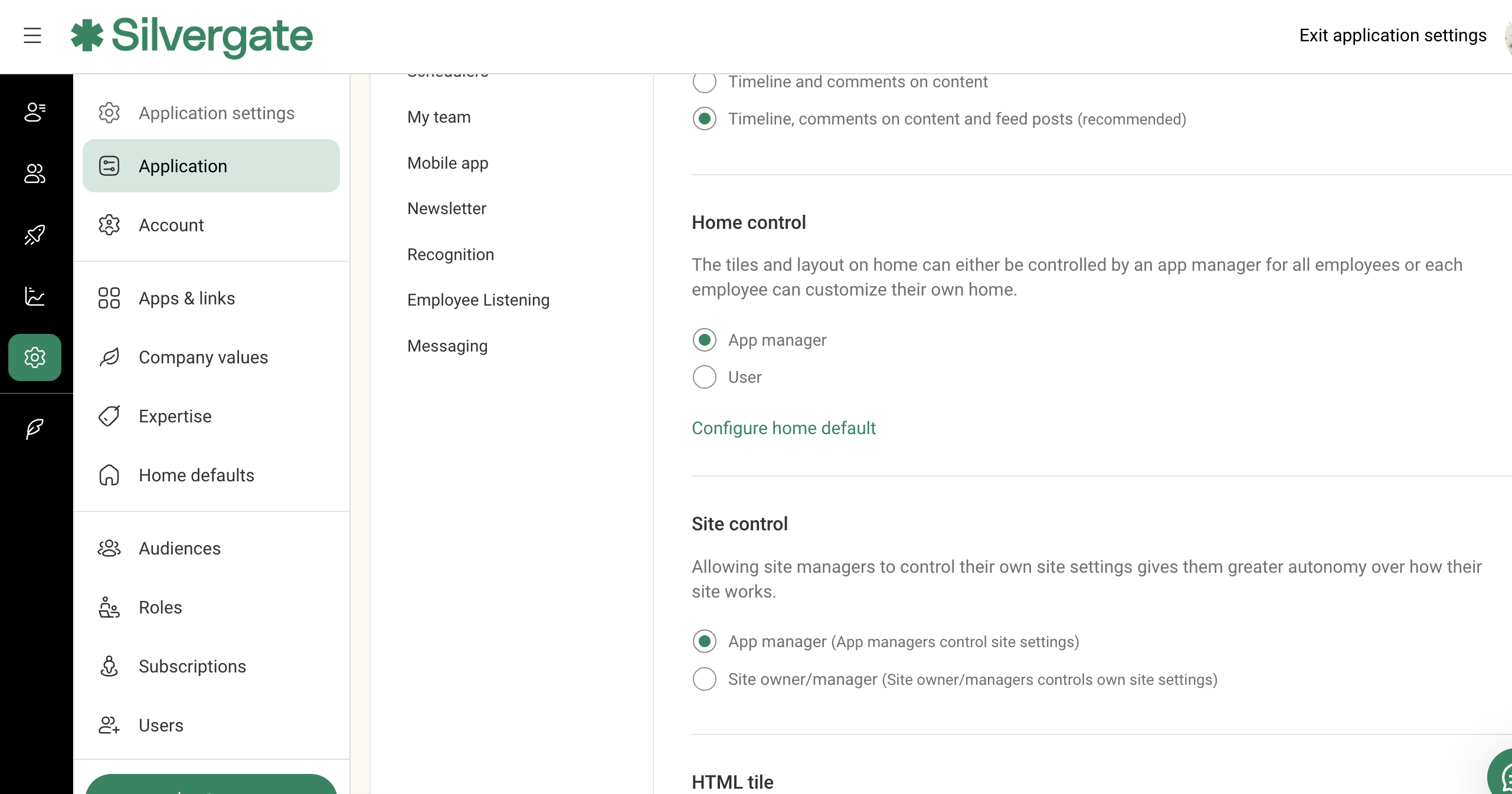Select the rocket launch icon in sidebar
The width and height of the screenshot is (1512, 794).
(34, 235)
